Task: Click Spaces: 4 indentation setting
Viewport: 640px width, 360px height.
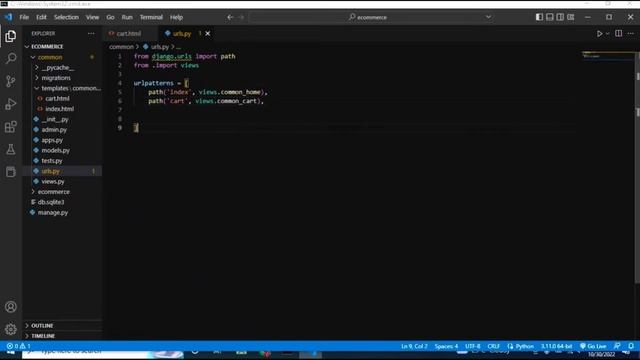Action: [x=446, y=346]
